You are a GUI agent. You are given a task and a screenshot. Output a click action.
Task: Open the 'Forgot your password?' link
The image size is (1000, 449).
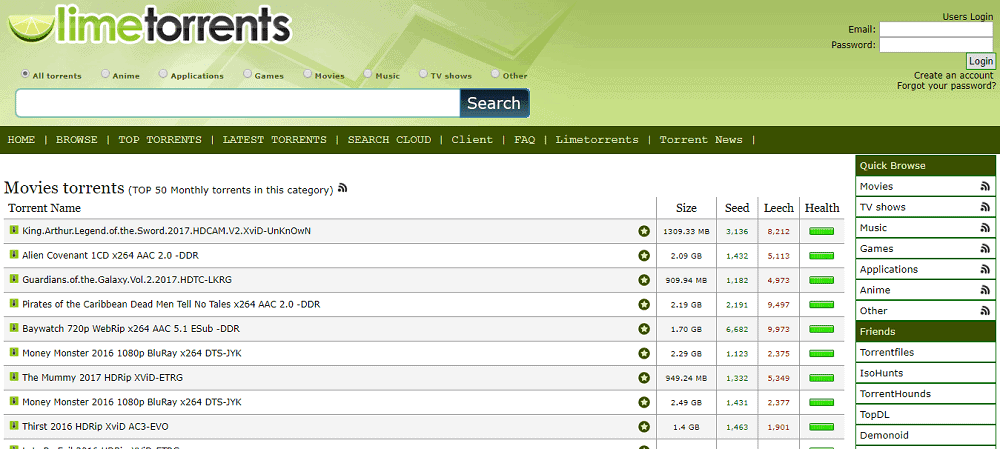tap(944, 86)
